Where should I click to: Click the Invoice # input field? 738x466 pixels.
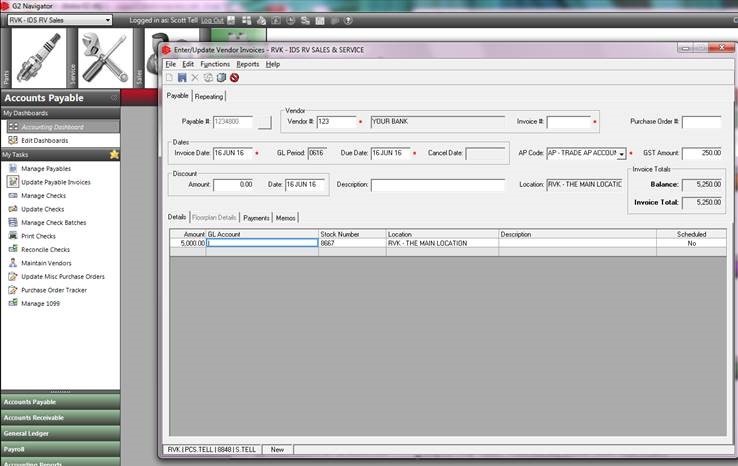click(569, 122)
